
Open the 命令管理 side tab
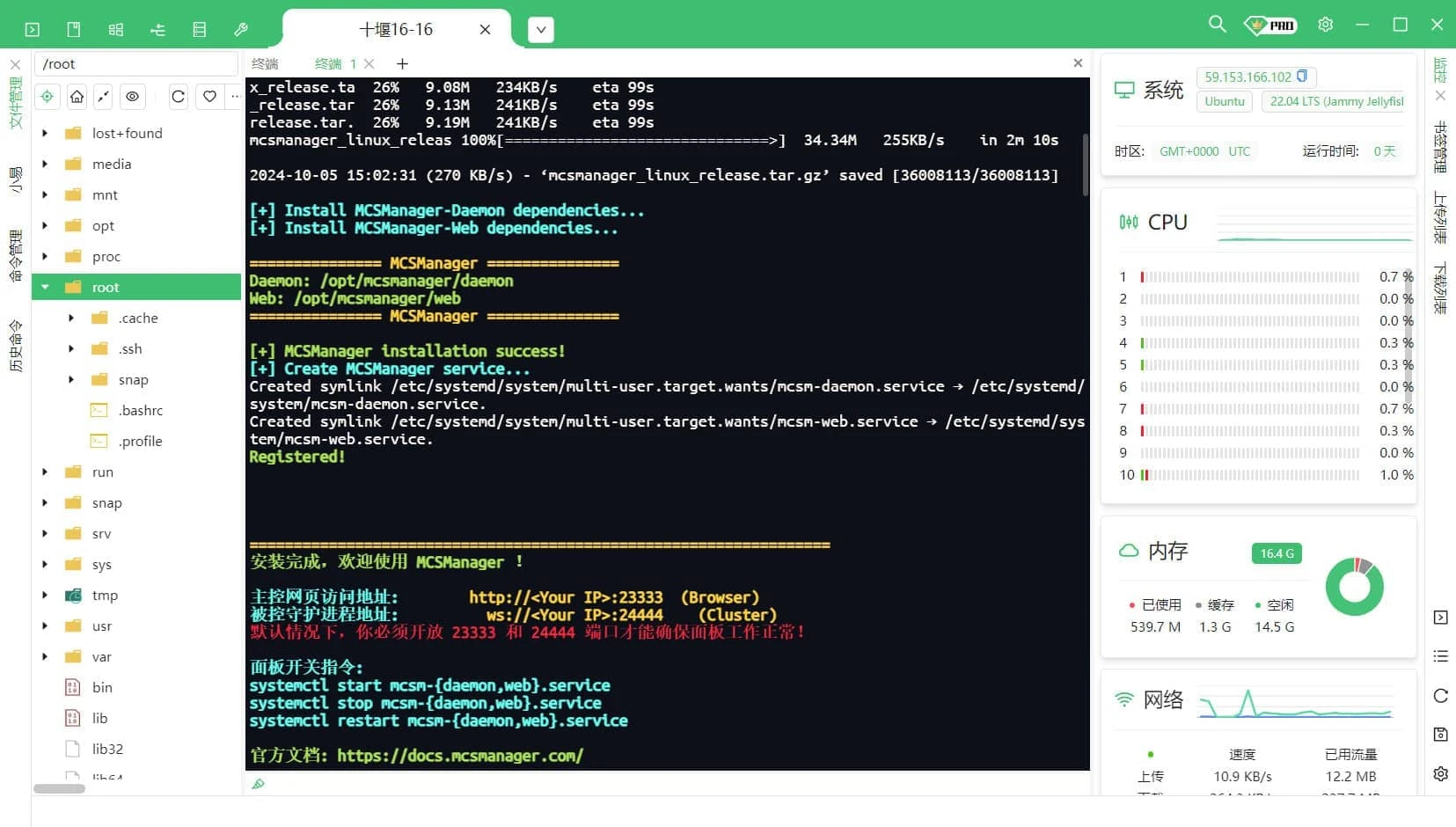point(15,256)
